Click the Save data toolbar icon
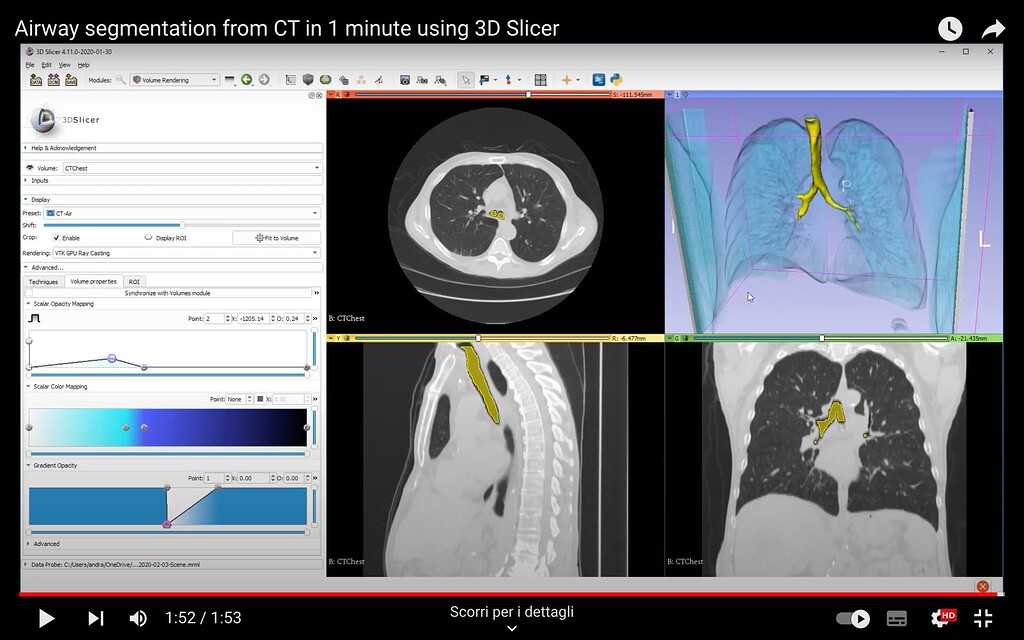The width and height of the screenshot is (1024, 640). click(73, 79)
